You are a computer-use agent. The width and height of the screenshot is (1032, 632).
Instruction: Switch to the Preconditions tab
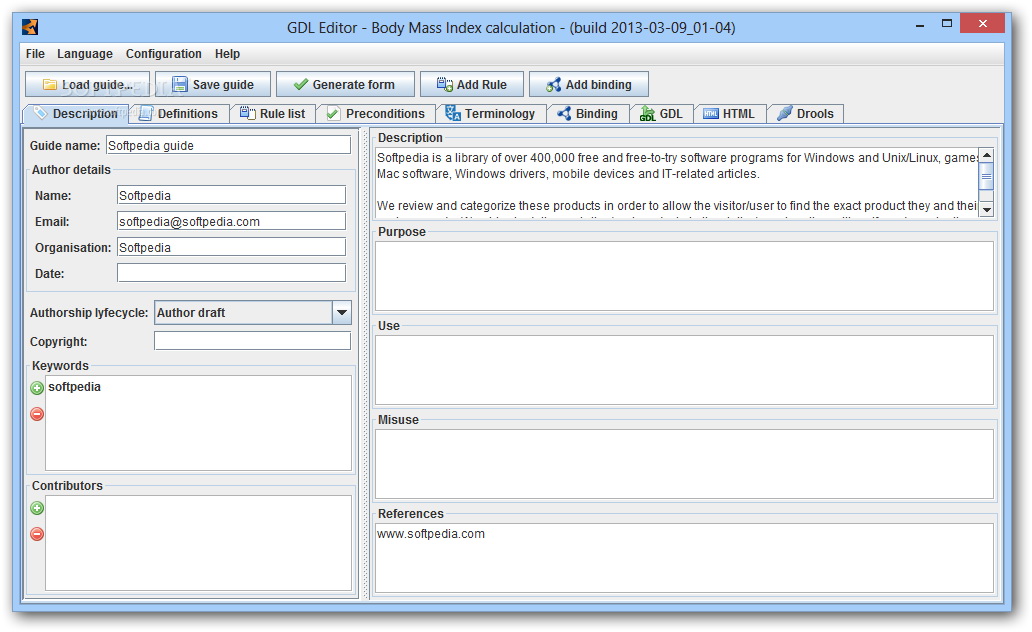376,113
